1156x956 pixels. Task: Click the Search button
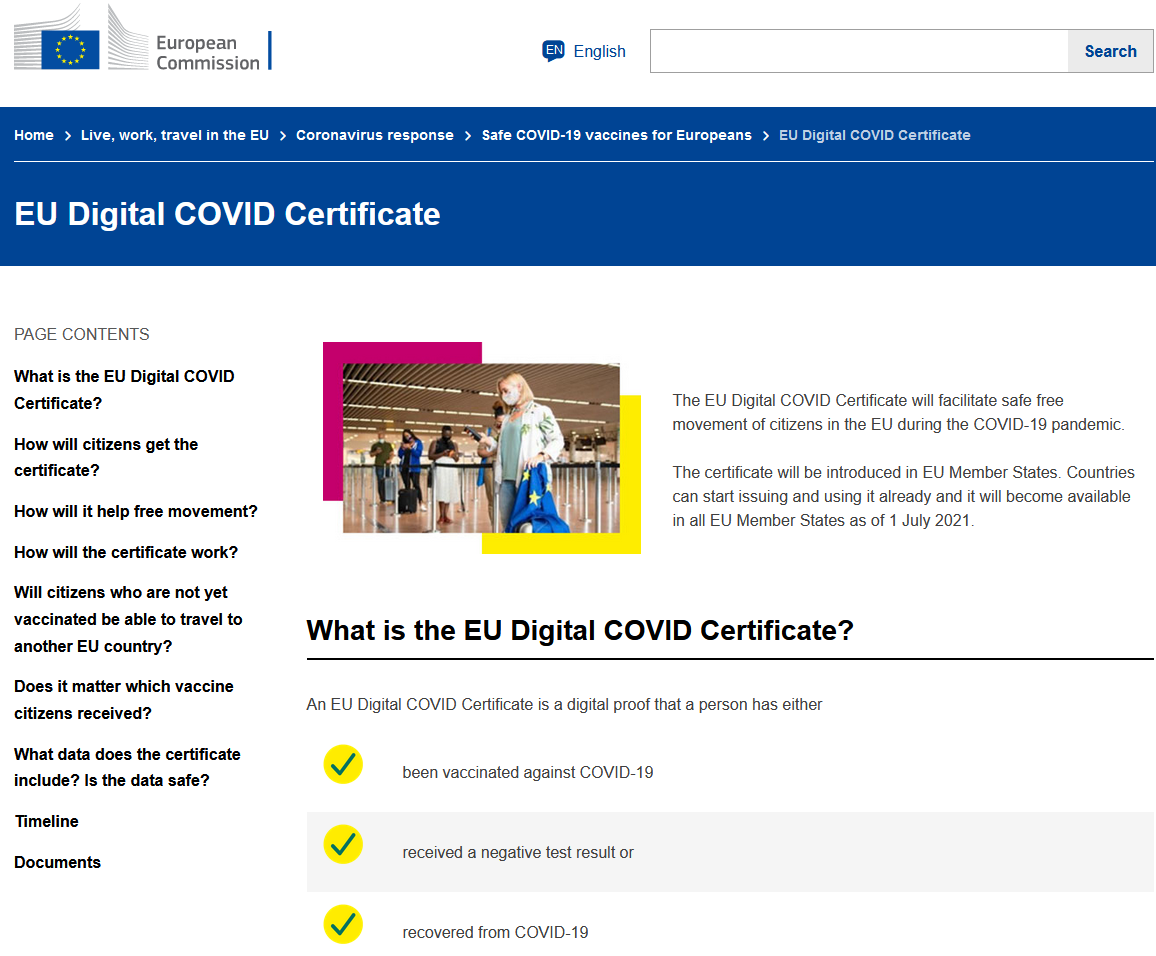coord(1110,51)
